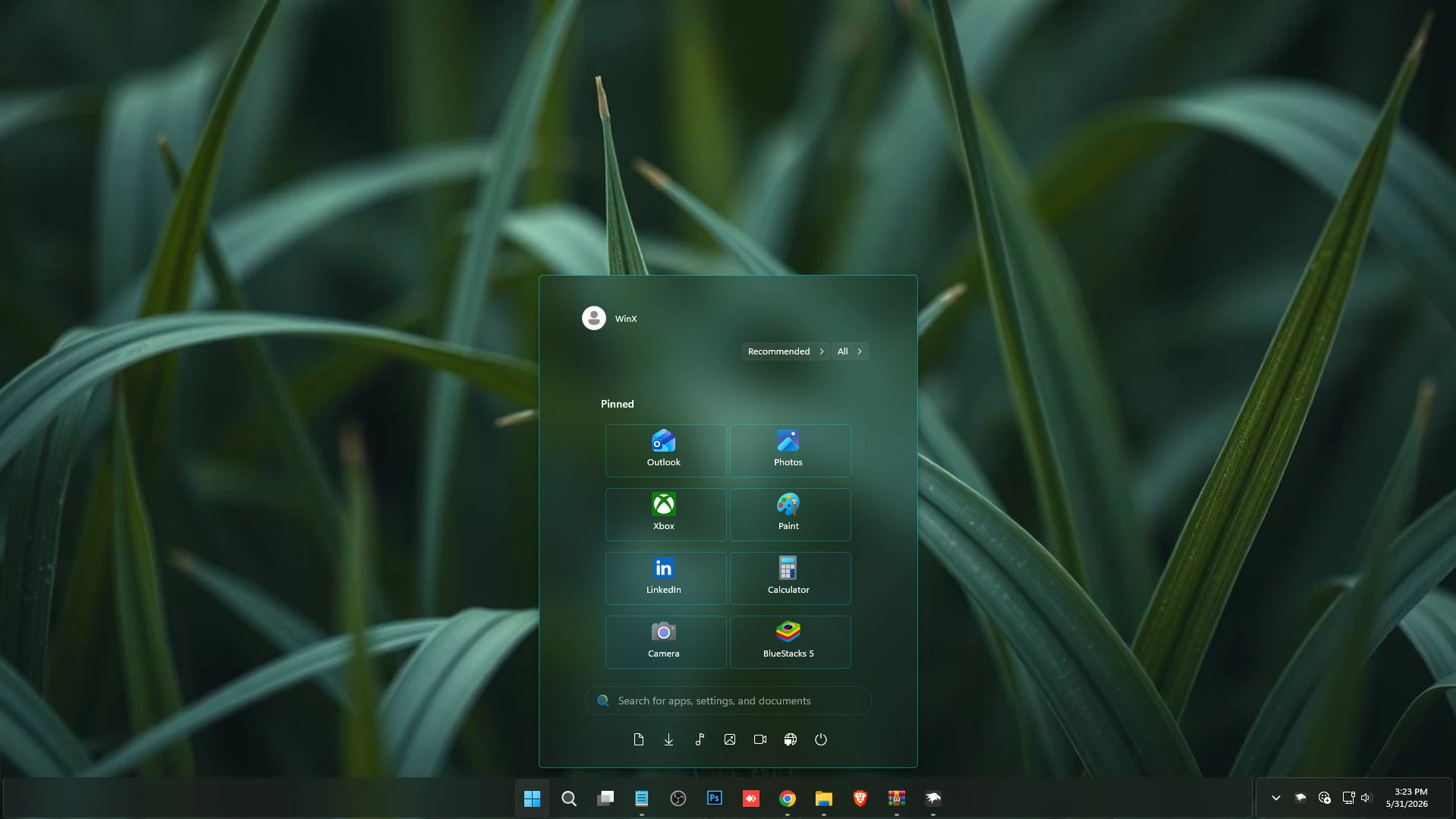Open the eagle icon app on taskbar
1456x819 pixels.
tap(933, 799)
